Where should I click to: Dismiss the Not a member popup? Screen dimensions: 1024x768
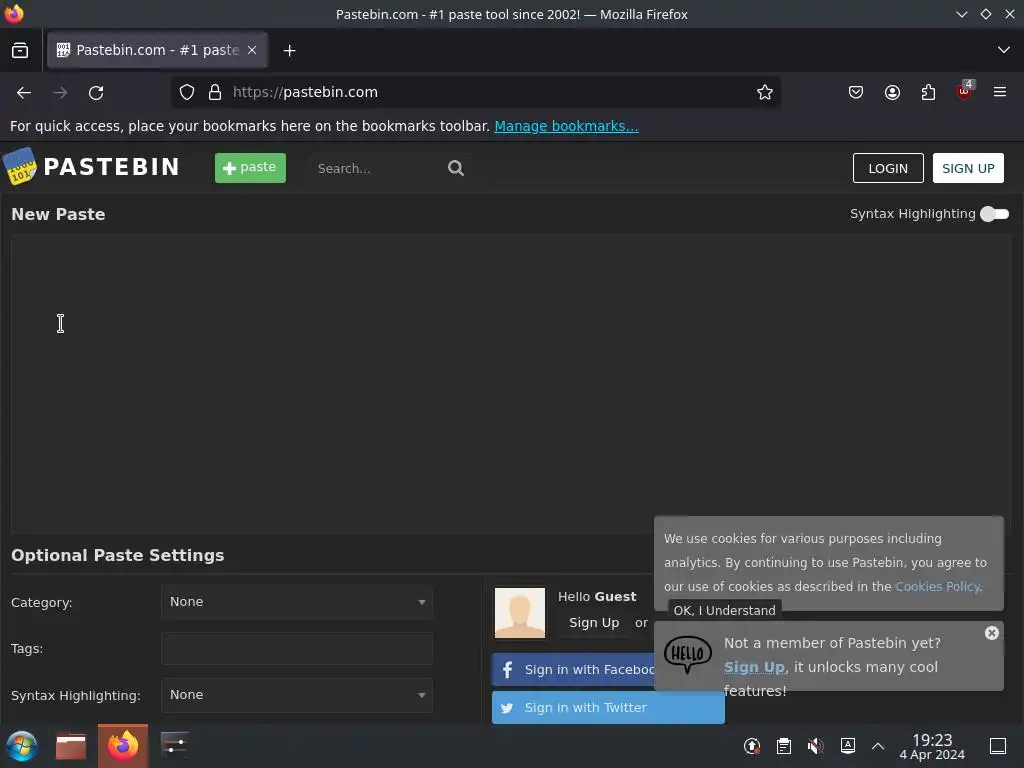991,633
